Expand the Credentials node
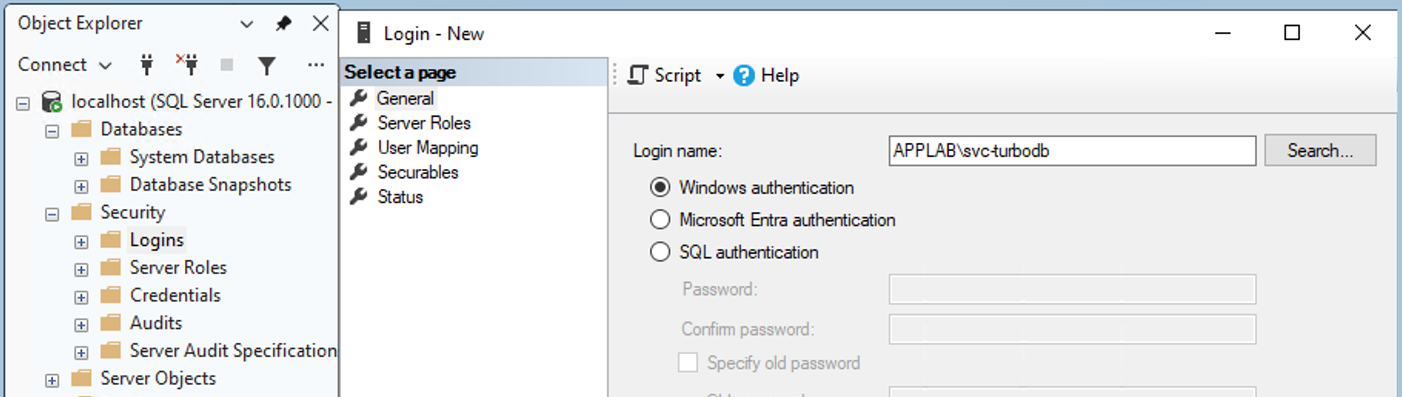The height and width of the screenshot is (397, 1402). (81, 296)
